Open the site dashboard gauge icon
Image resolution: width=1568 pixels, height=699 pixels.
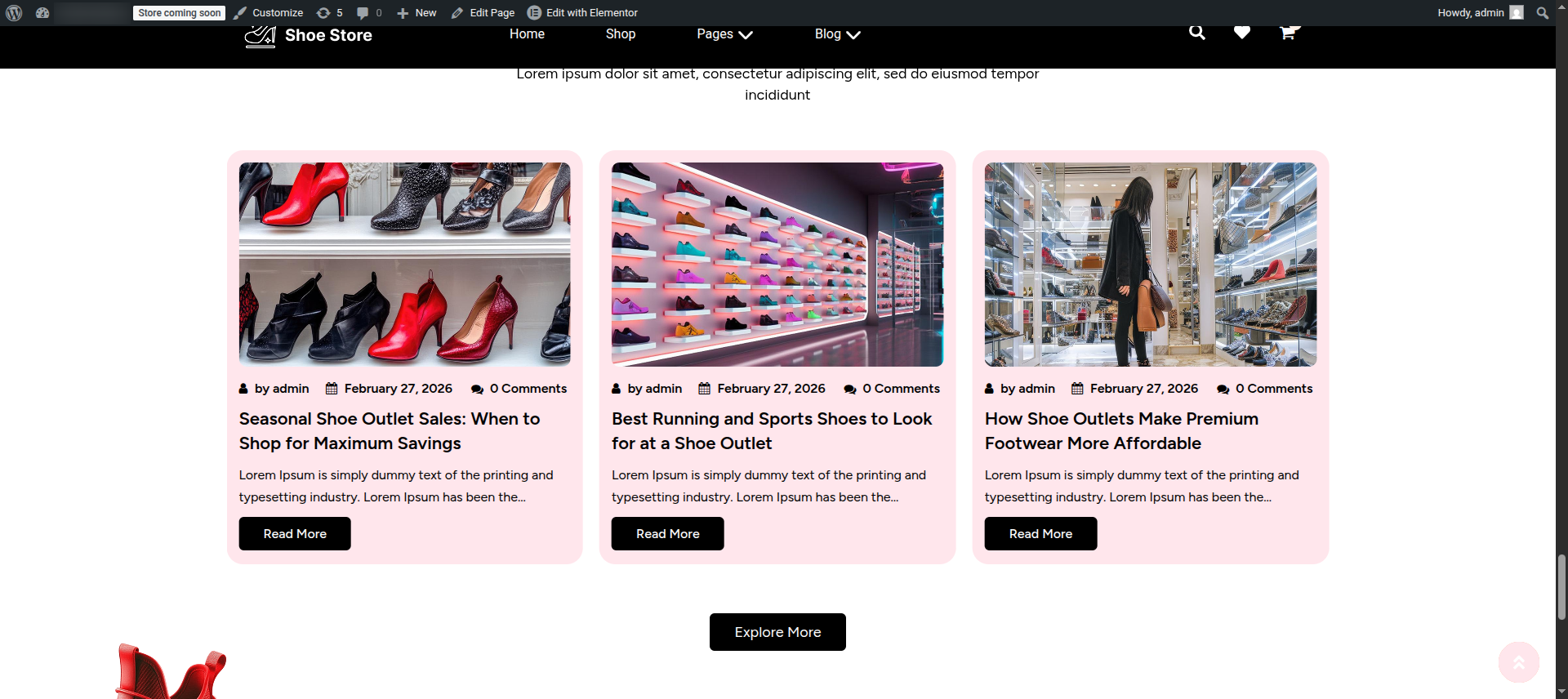[x=42, y=13]
